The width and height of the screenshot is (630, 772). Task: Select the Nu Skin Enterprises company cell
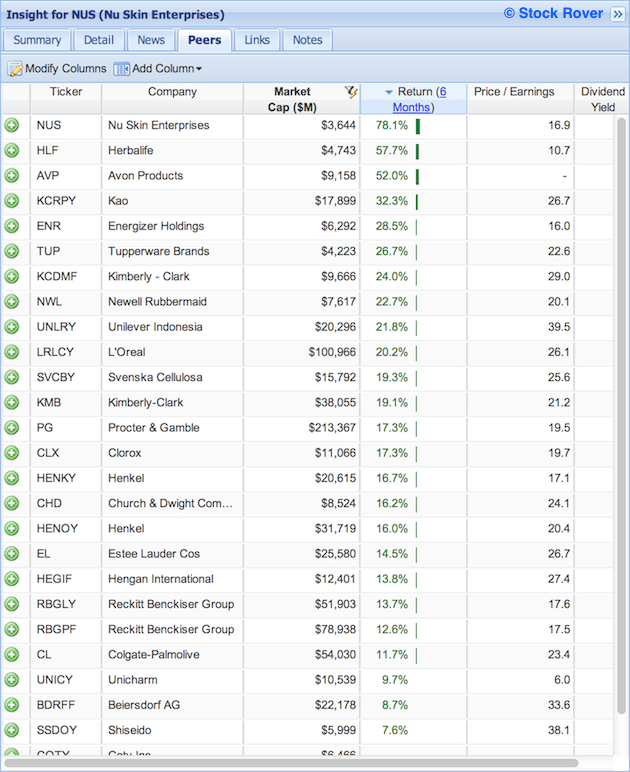click(x=172, y=125)
